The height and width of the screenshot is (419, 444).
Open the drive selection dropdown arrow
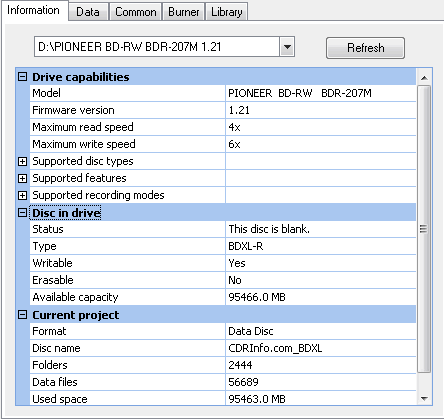[x=287, y=47]
